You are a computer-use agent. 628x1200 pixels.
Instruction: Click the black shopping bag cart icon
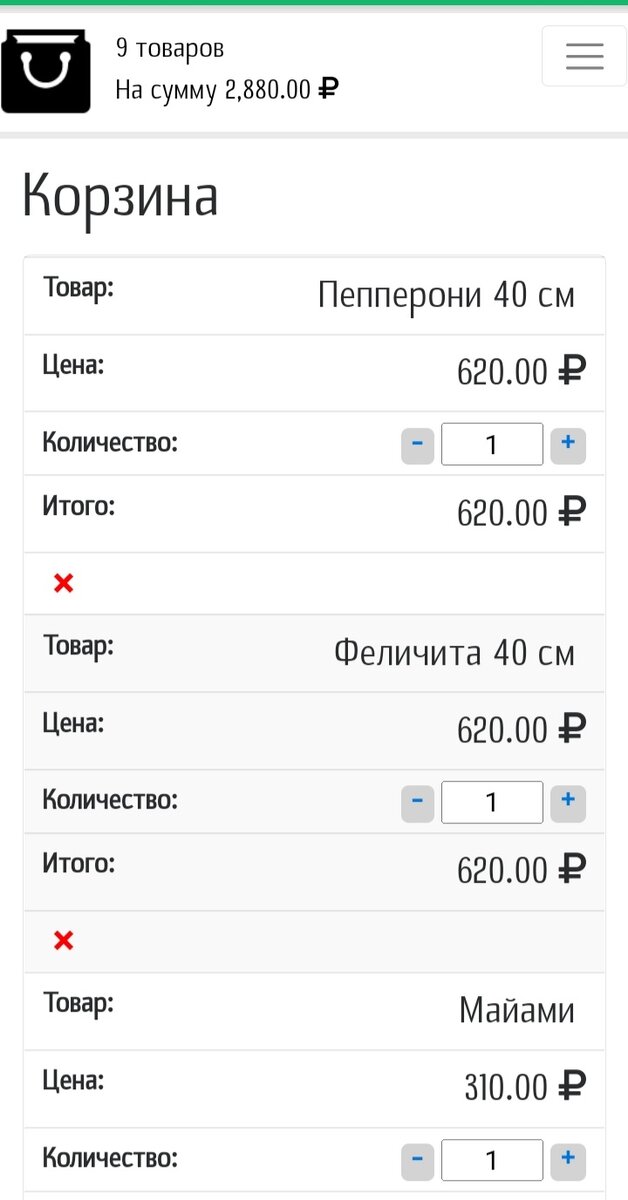[x=46, y=71]
